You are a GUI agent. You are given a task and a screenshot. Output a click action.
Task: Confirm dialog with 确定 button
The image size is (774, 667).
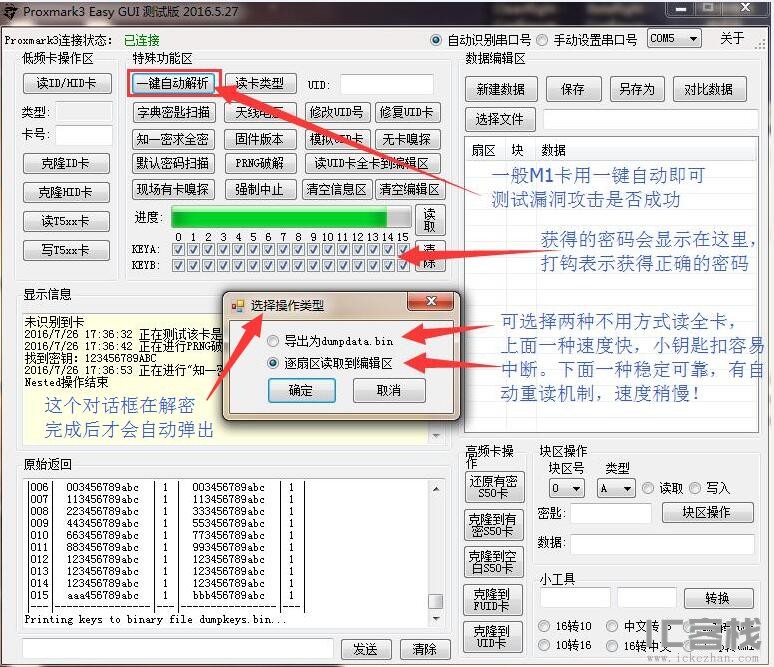(x=302, y=391)
